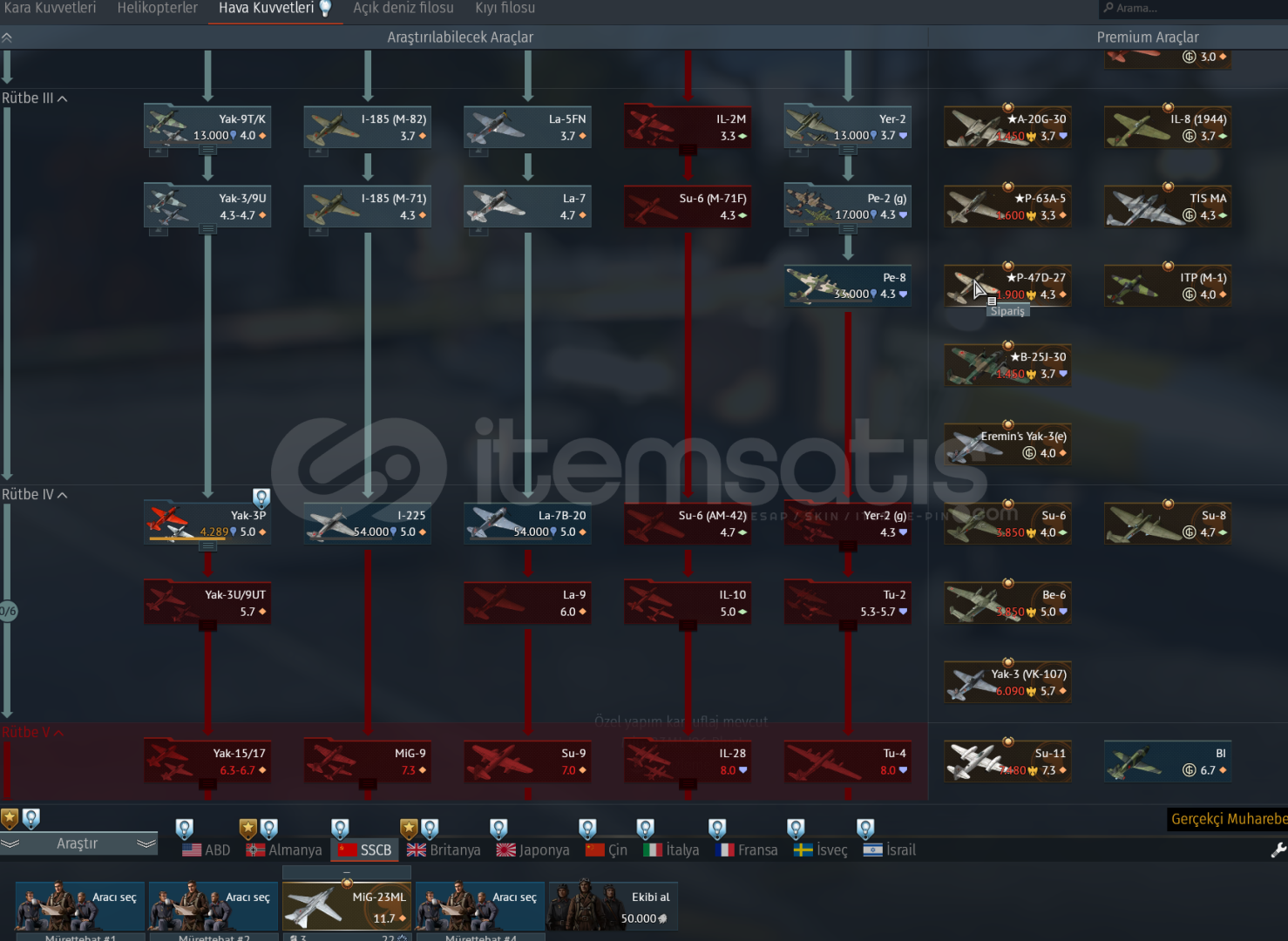Switch nation to Britanya

[x=444, y=850]
